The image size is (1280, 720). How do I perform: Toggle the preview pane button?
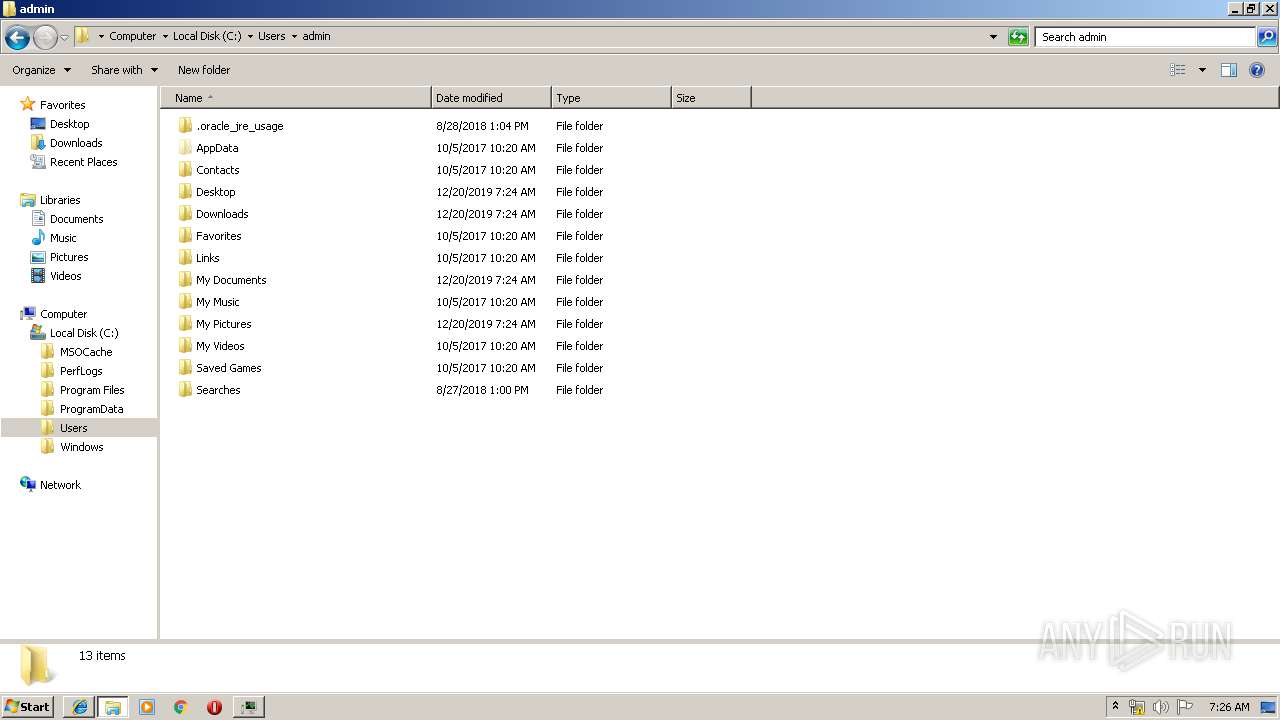[1229, 70]
